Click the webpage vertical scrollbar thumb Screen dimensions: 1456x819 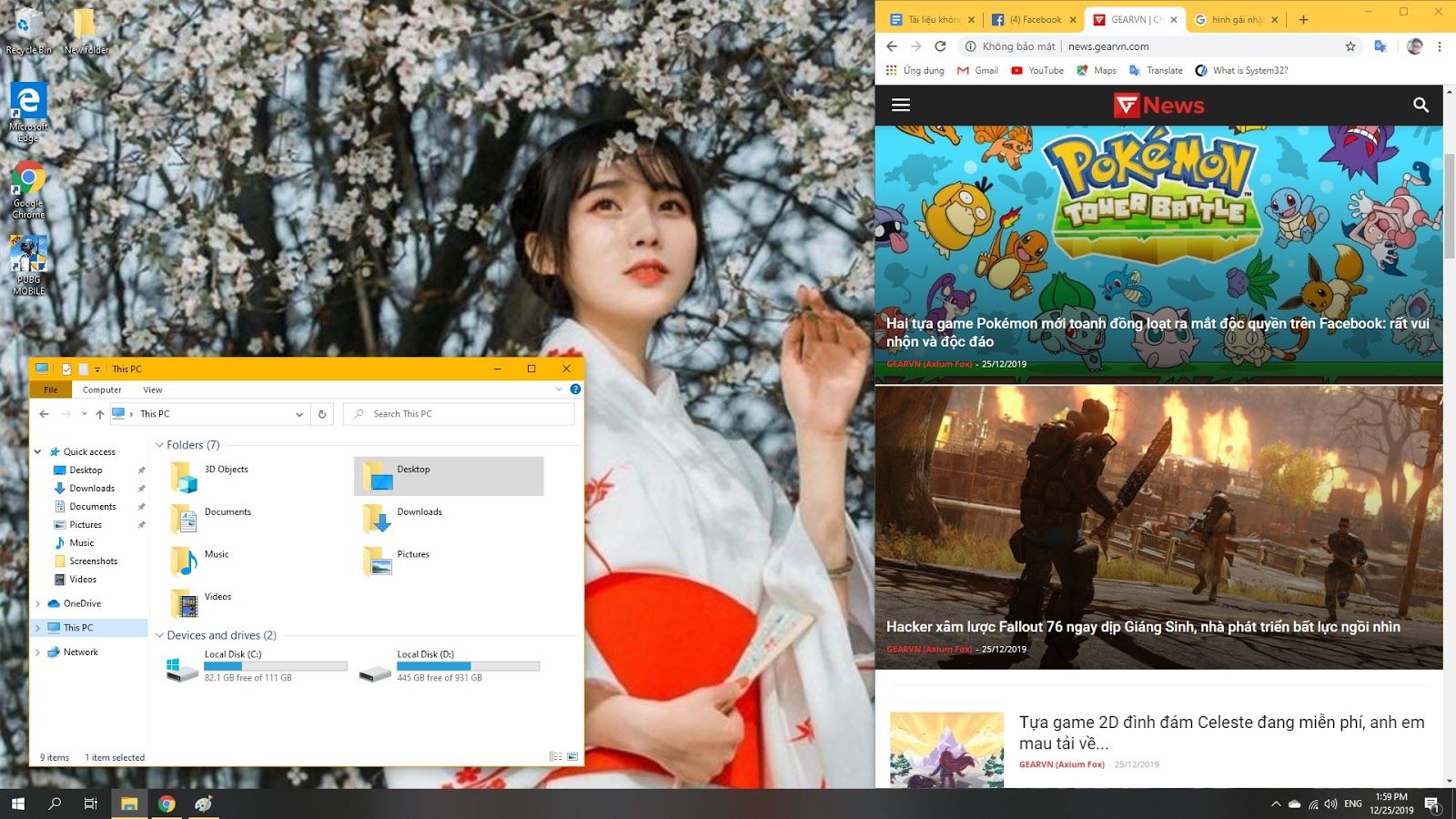coord(1449,207)
